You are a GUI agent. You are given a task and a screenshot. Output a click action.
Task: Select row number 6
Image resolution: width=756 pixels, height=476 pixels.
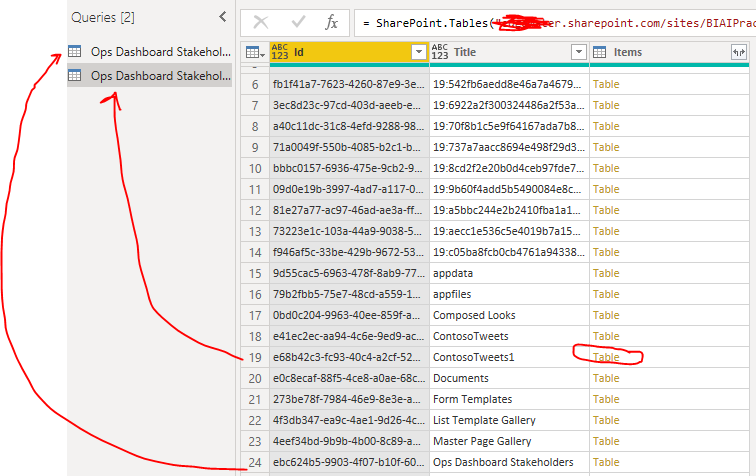(x=255, y=84)
